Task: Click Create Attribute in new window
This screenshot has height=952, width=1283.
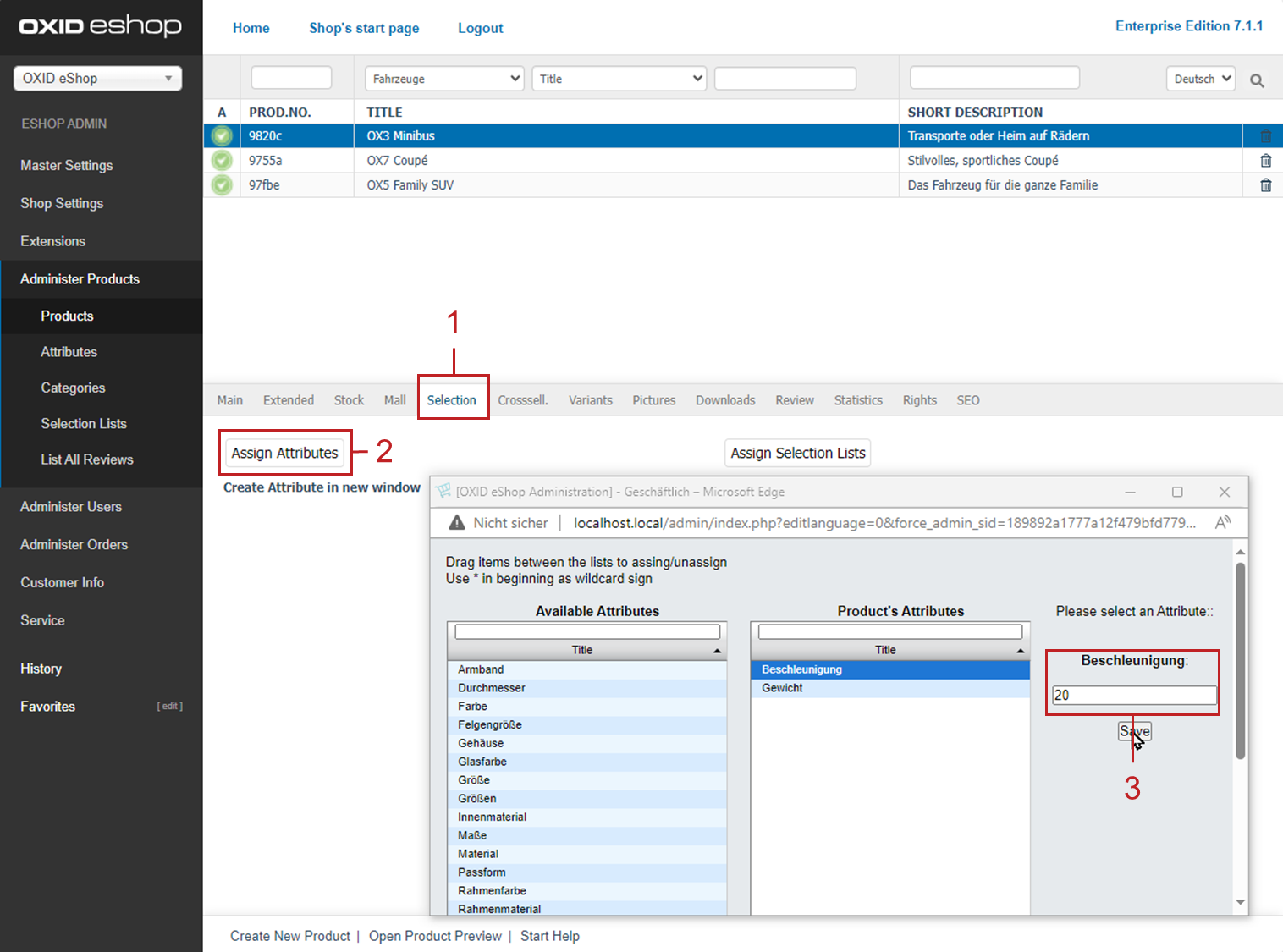Action: [x=322, y=487]
